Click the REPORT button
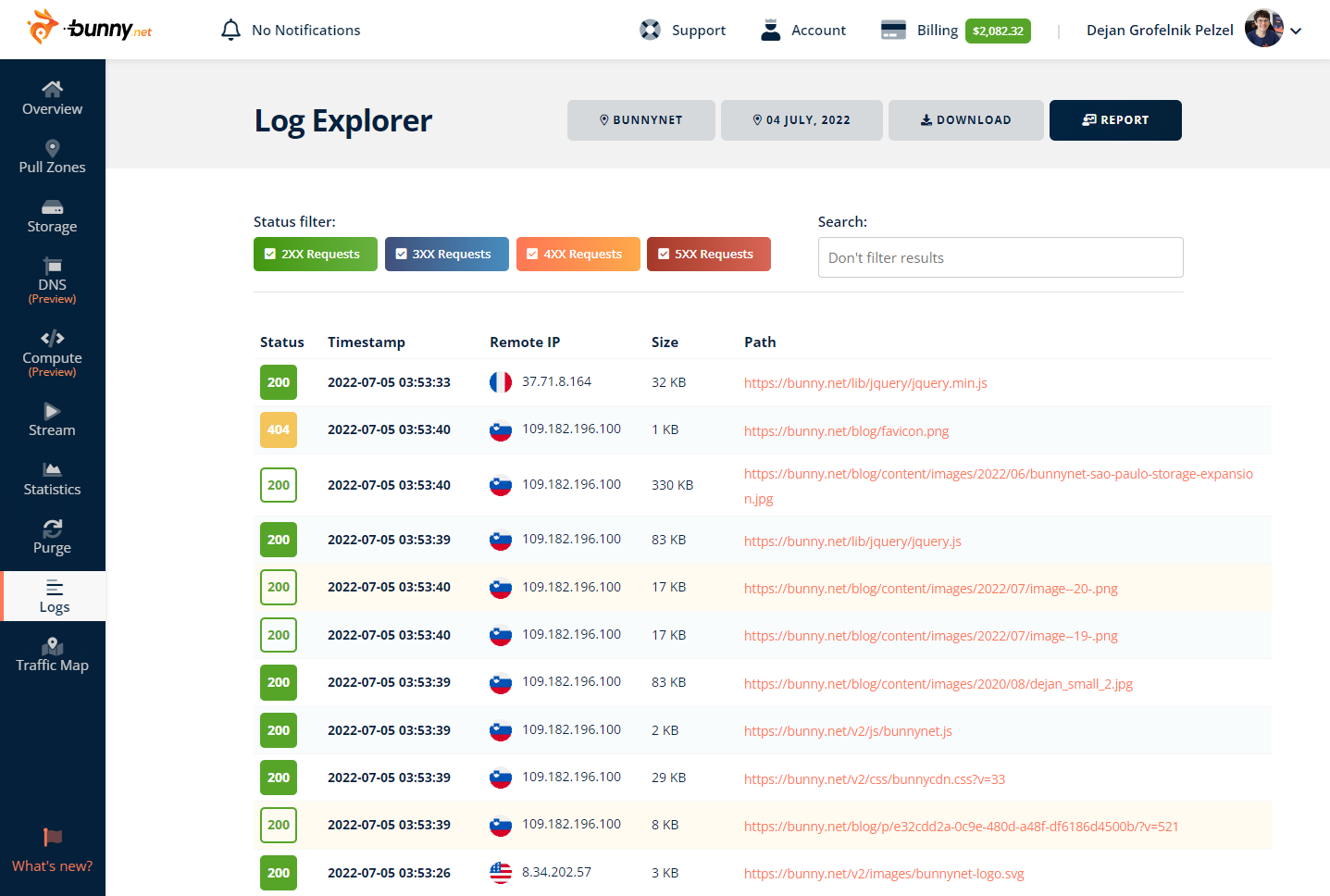Image resolution: width=1330 pixels, height=896 pixels. coord(1115,120)
